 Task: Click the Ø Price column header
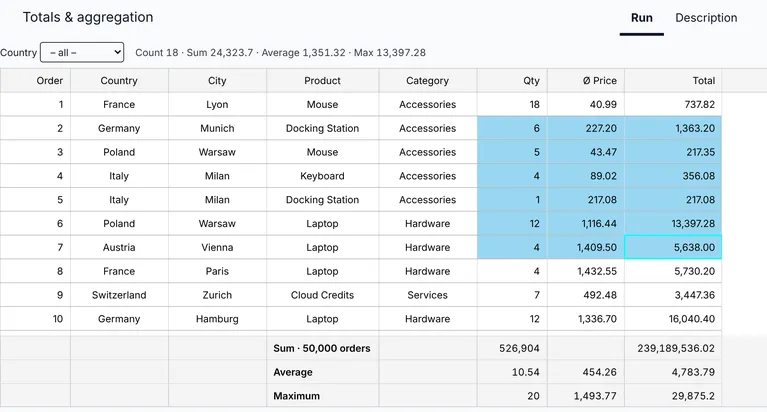[586, 81]
